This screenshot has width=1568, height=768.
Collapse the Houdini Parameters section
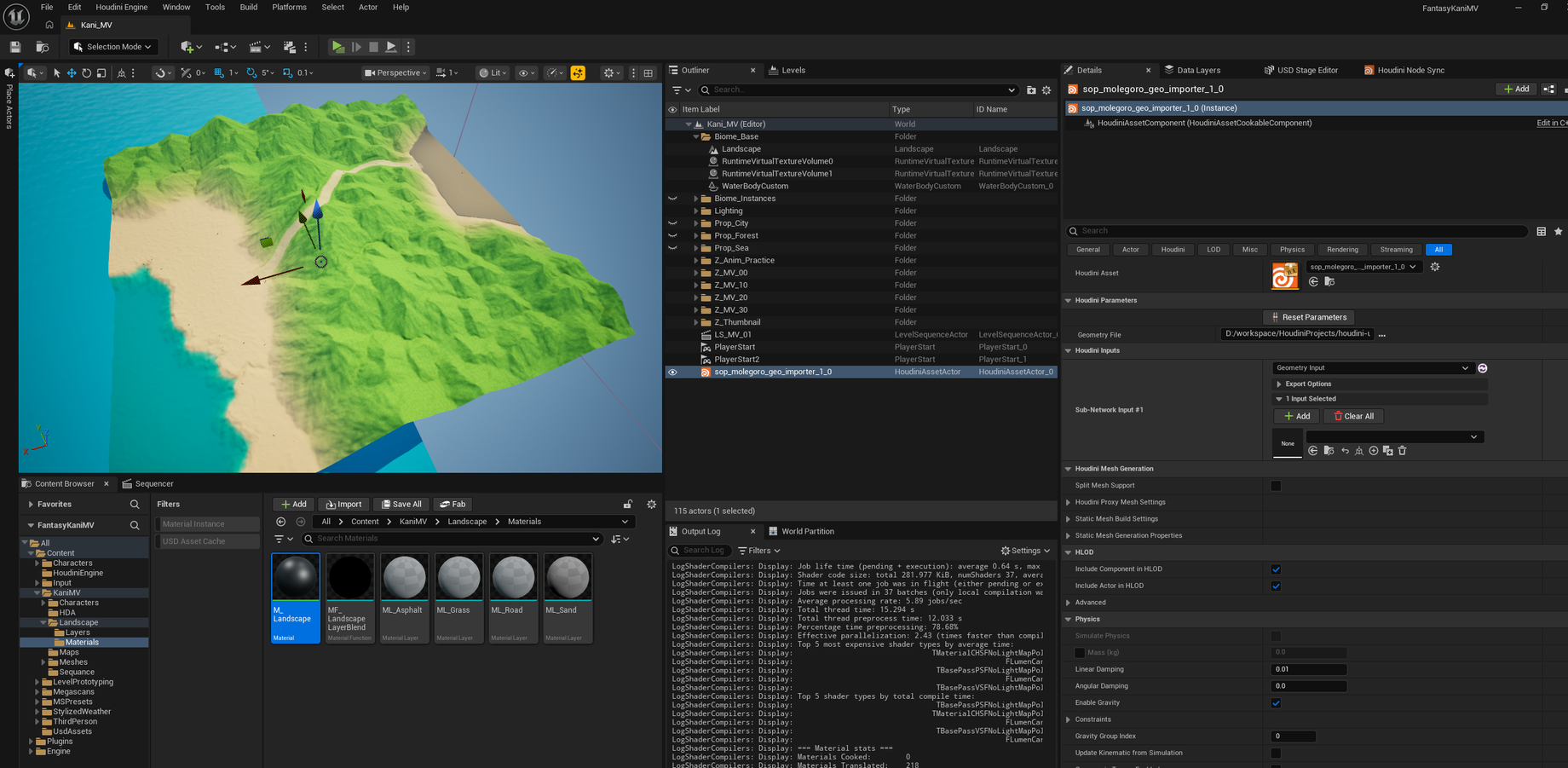click(x=1069, y=301)
